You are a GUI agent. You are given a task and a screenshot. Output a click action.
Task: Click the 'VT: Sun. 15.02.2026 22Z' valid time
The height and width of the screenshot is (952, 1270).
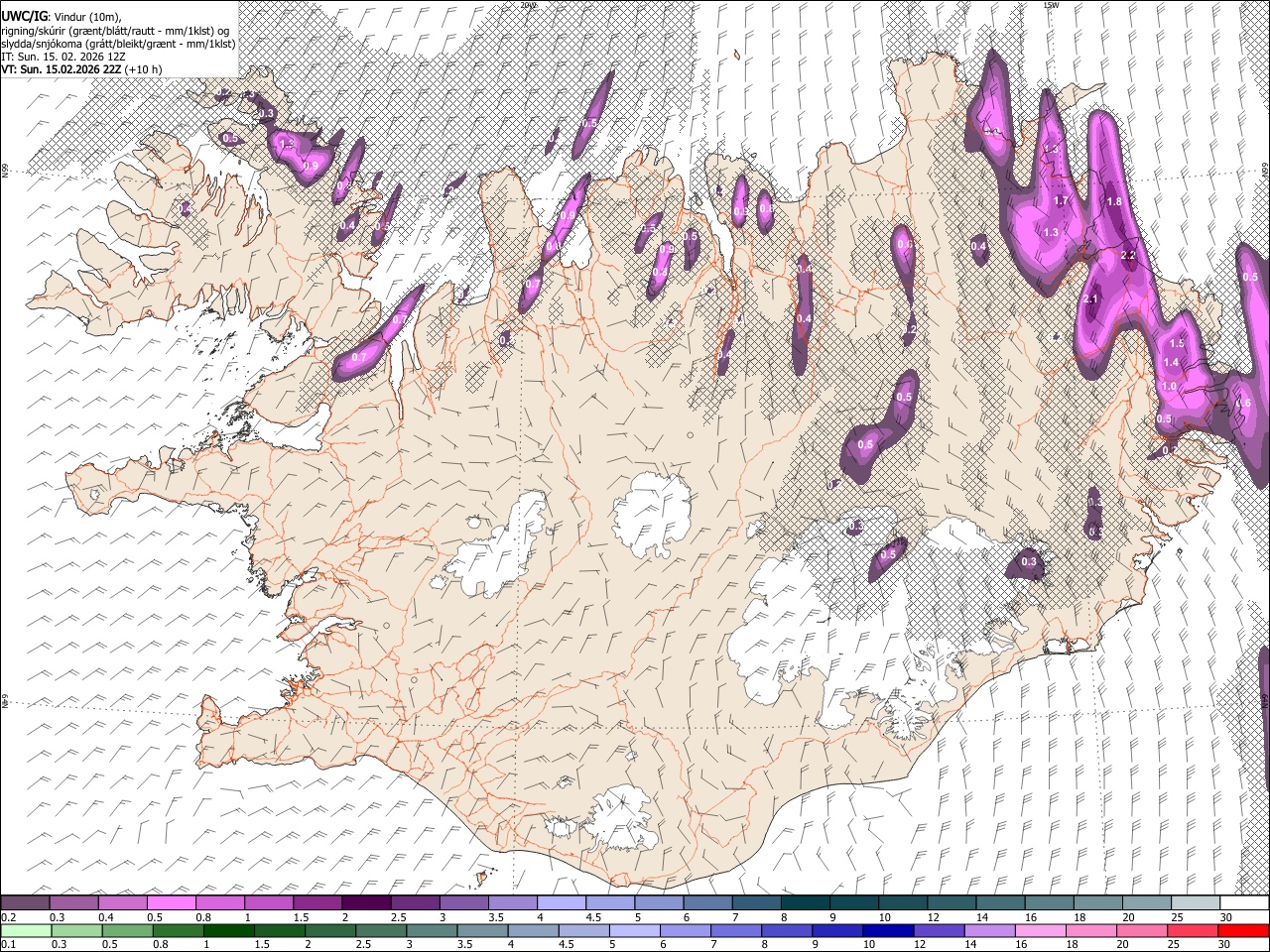[62, 69]
